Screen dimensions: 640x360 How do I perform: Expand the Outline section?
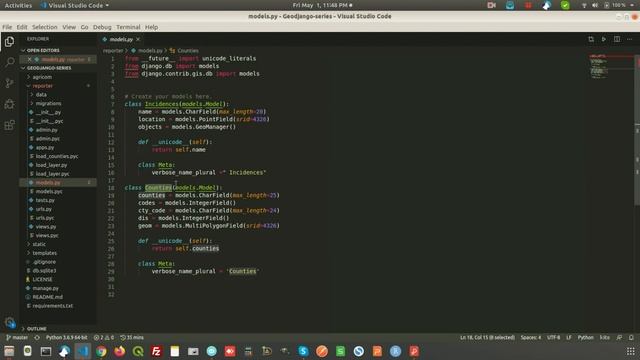point(58,329)
